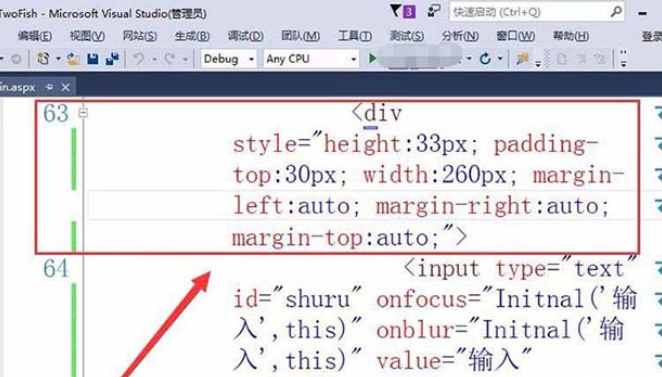Pin the in.aspx tab
This screenshot has width=662, height=377.
coord(49,87)
